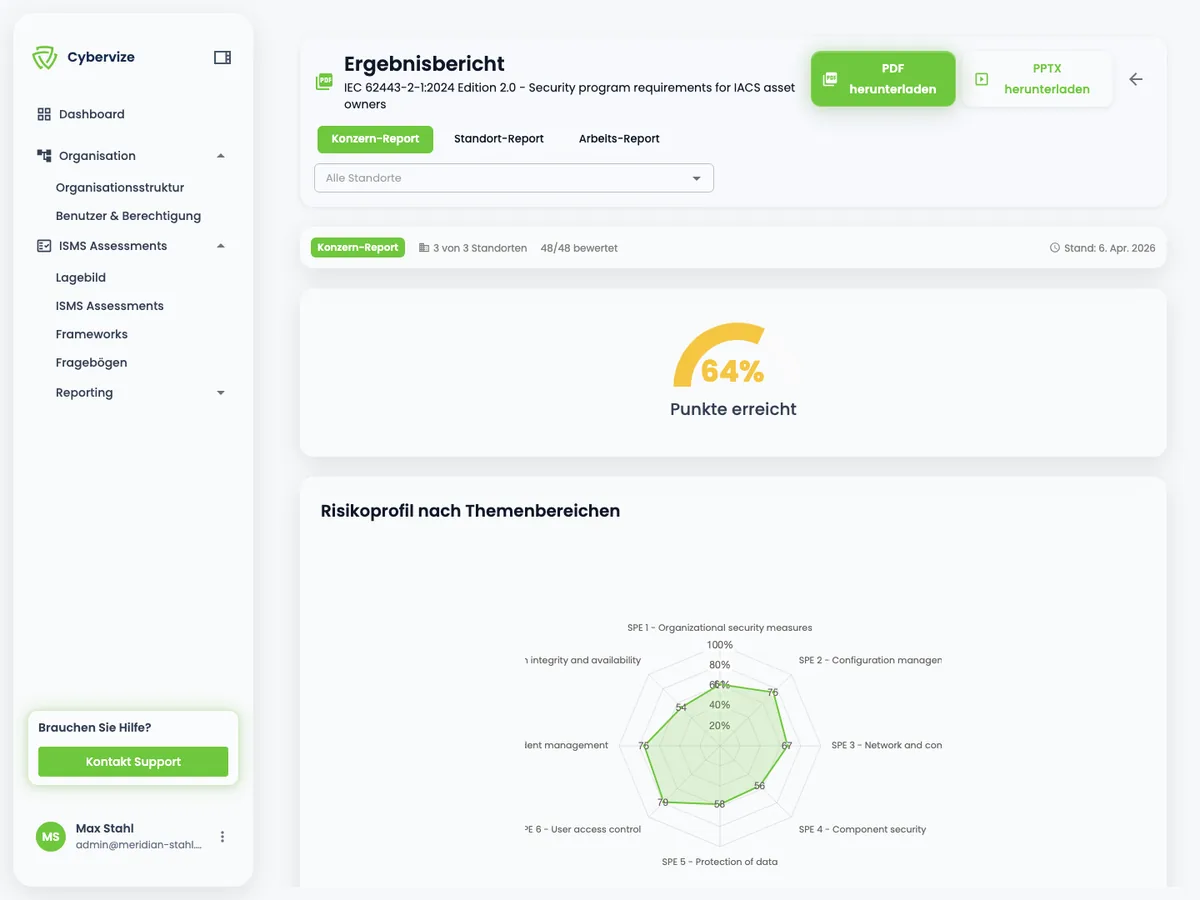Viewport: 1200px width, 900px height.
Task: Click the Kontakt Support button
Action: click(x=132, y=761)
